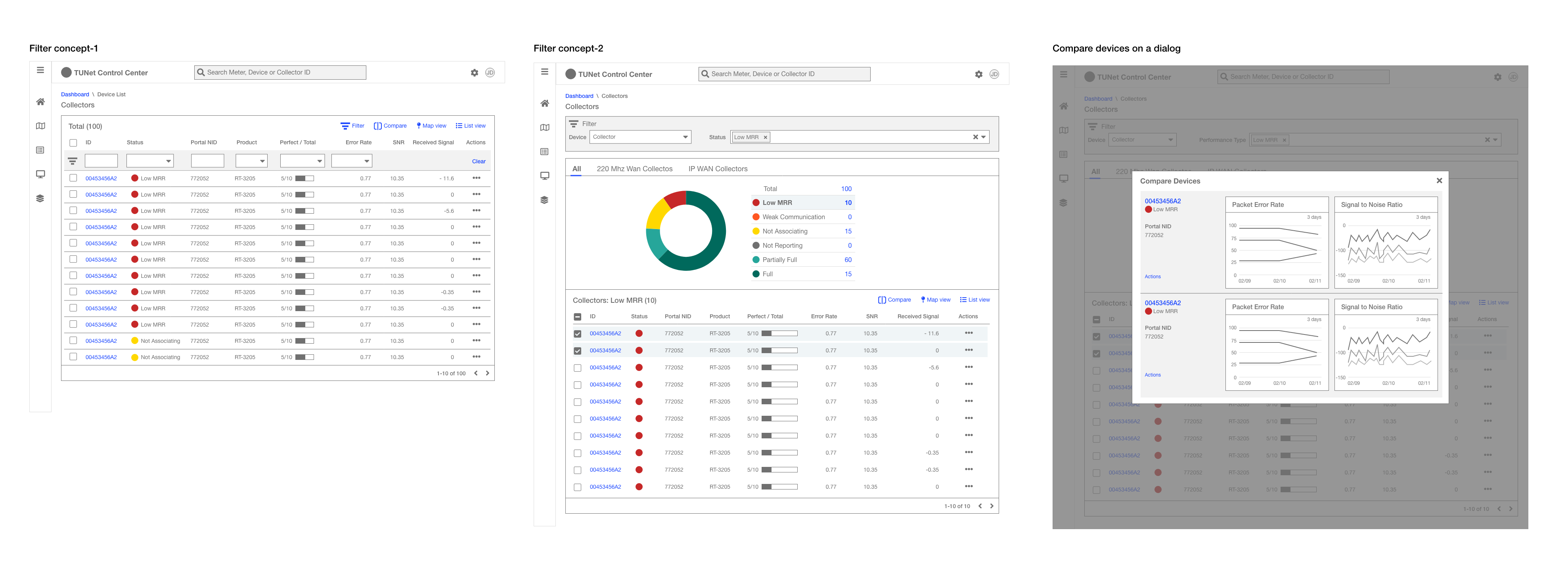This screenshot has height=564, width=1568.
Task: Check first Low MRR row in concept-1
Action: pyautogui.click(x=73, y=178)
